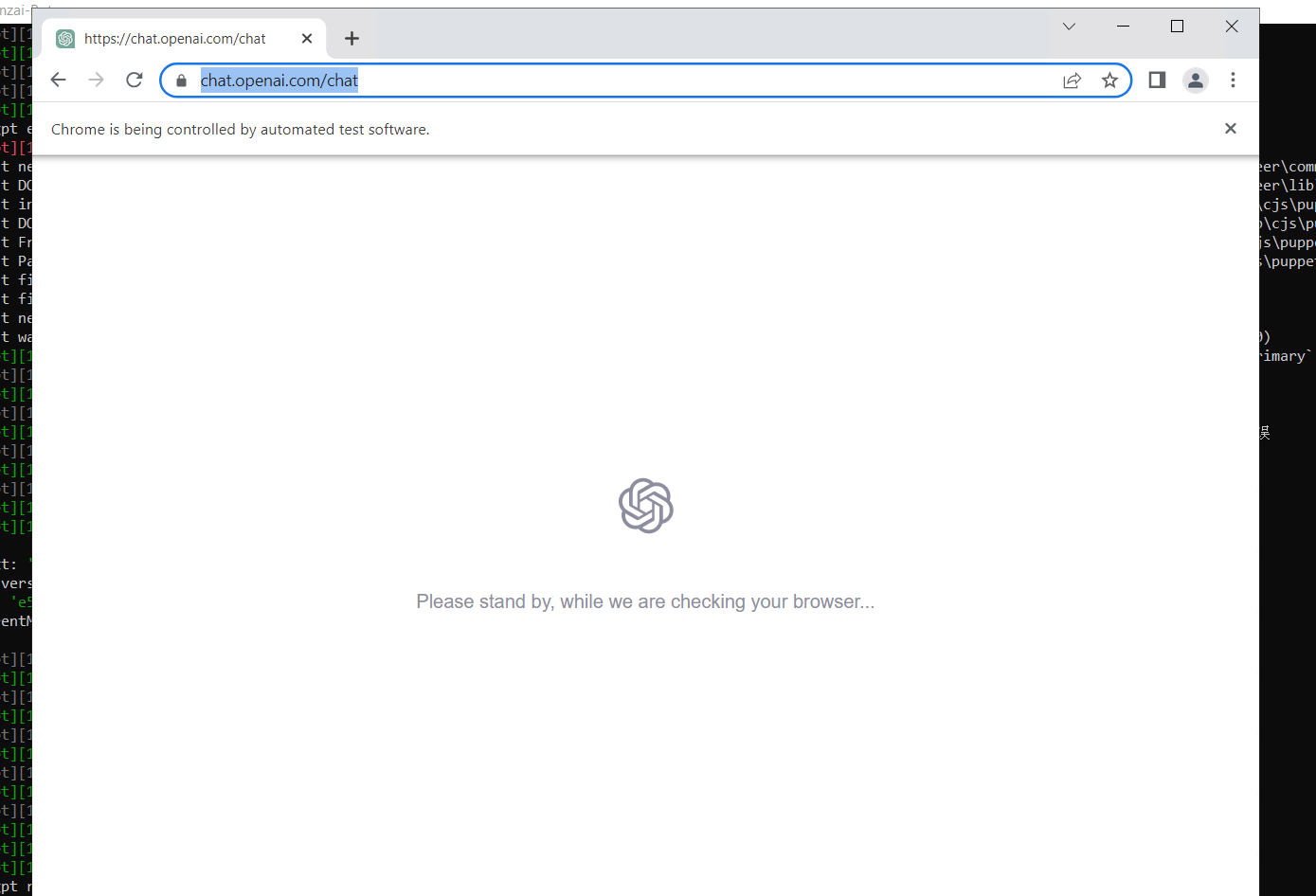Close the chat.openai.com tab
This screenshot has width=1316, height=896.
[307, 39]
